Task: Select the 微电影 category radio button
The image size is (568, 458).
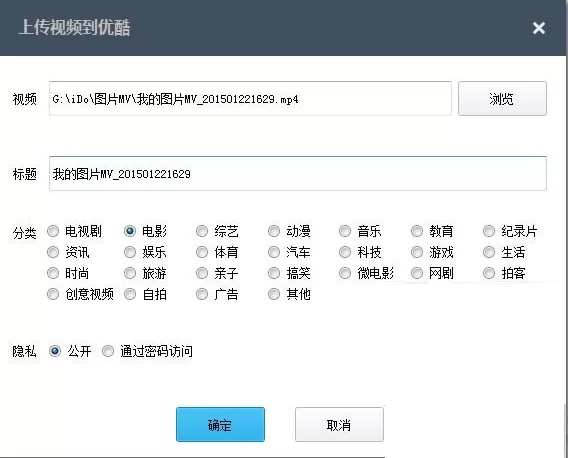Action: pos(345,273)
